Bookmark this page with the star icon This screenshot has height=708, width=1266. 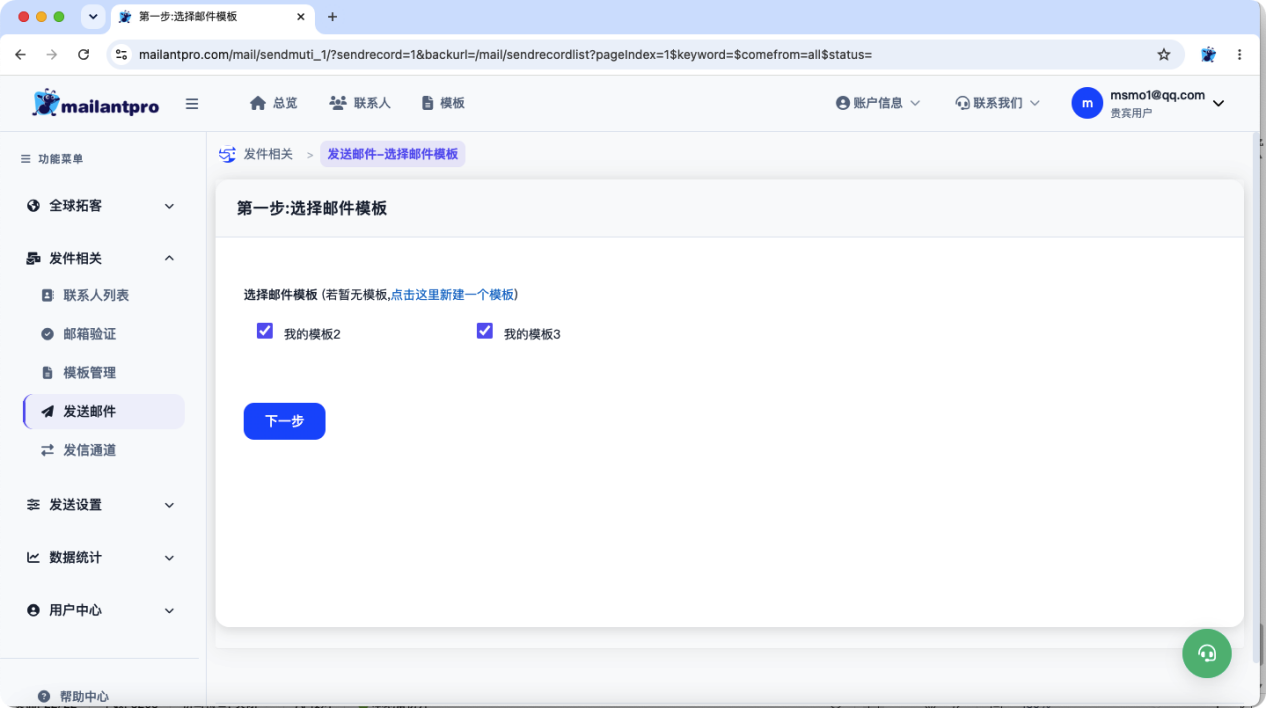(1163, 55)
